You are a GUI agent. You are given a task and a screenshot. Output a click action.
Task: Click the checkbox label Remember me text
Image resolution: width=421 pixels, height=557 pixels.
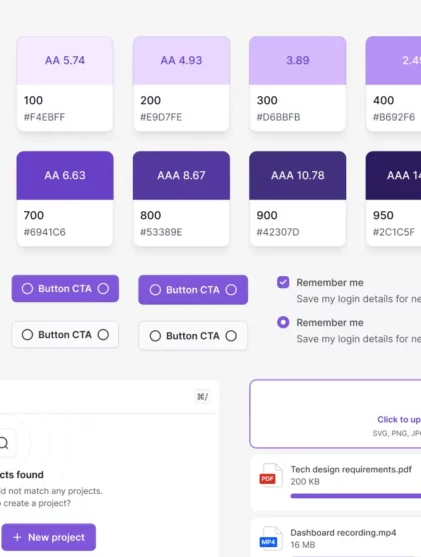[x=330, y=283]
